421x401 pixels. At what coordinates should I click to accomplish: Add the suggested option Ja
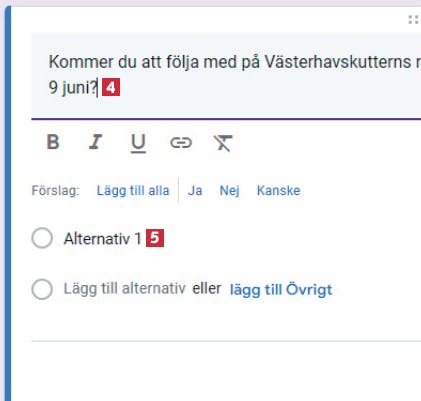tap(195, 191)
